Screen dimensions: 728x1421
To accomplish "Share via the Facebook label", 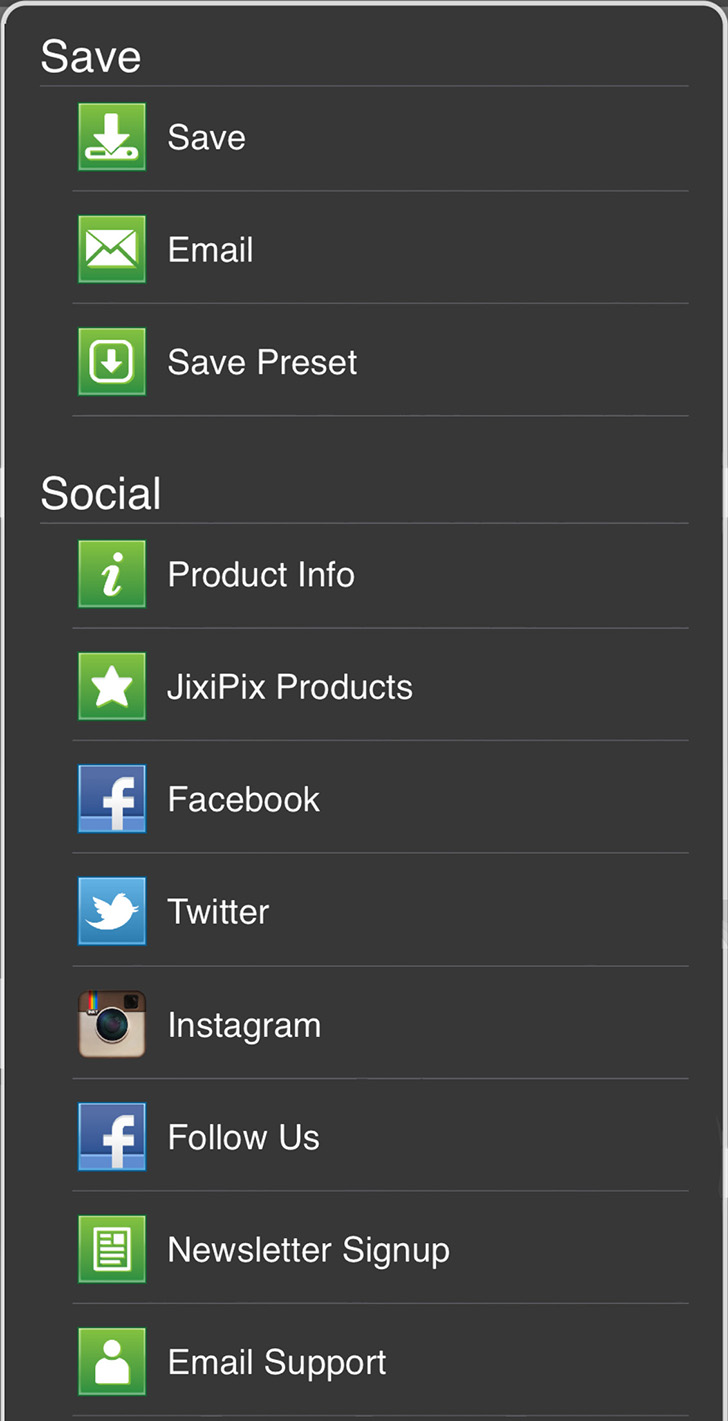I will point(244,799).
